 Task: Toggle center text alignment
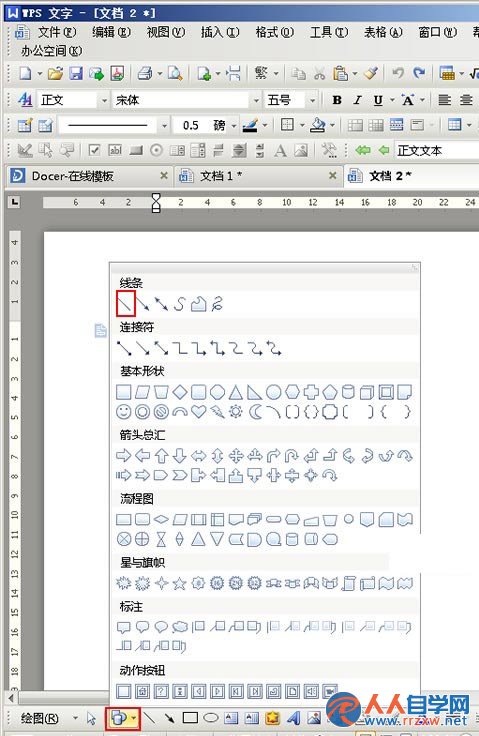click(x=466, y=100)
